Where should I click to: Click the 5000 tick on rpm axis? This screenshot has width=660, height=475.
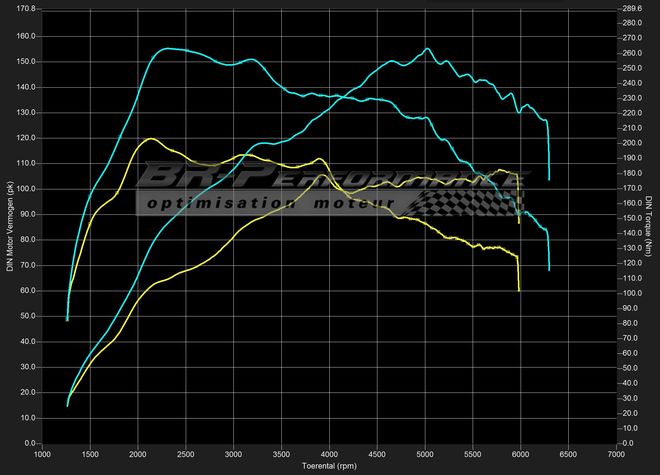pos(425,453)
